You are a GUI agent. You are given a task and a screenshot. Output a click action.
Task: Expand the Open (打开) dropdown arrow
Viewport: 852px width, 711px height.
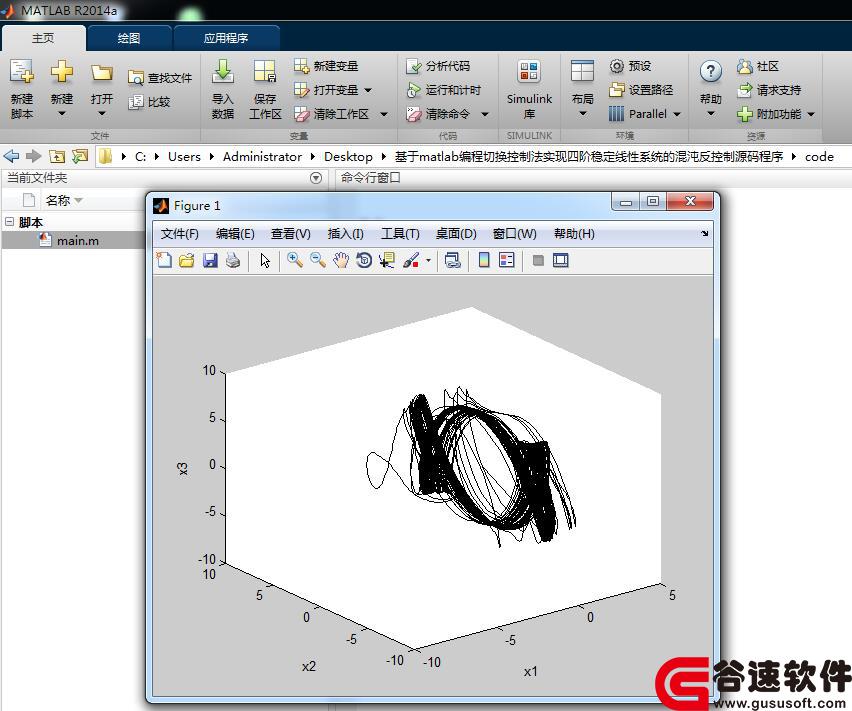click(102, 114)
